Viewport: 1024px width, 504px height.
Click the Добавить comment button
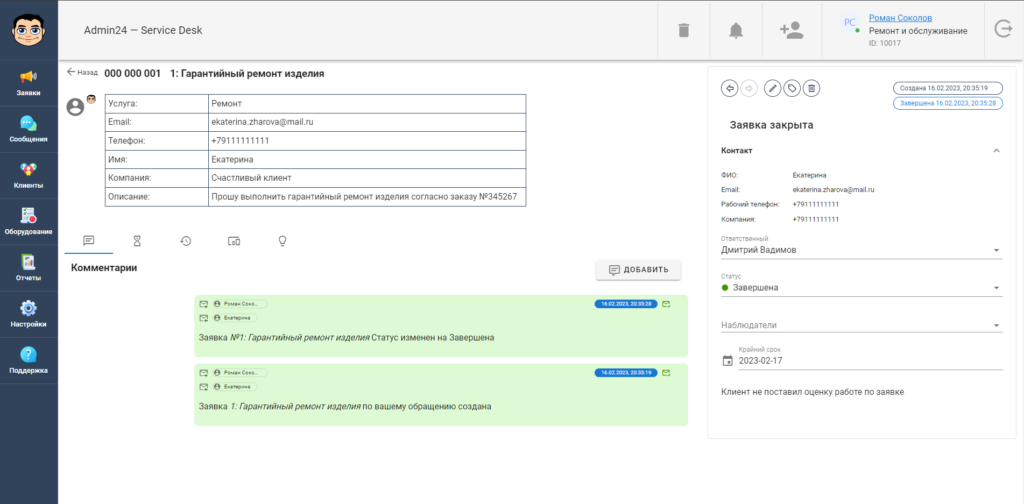[638, 270]
